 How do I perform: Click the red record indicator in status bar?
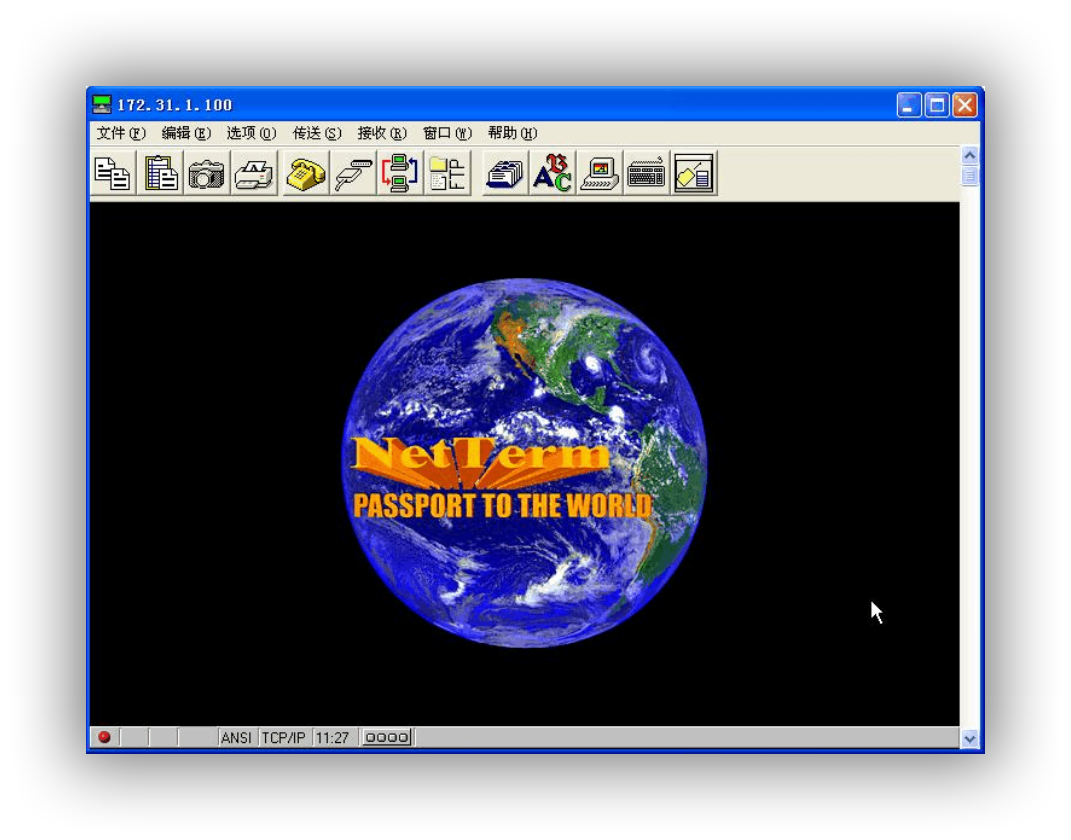(105, 737)
